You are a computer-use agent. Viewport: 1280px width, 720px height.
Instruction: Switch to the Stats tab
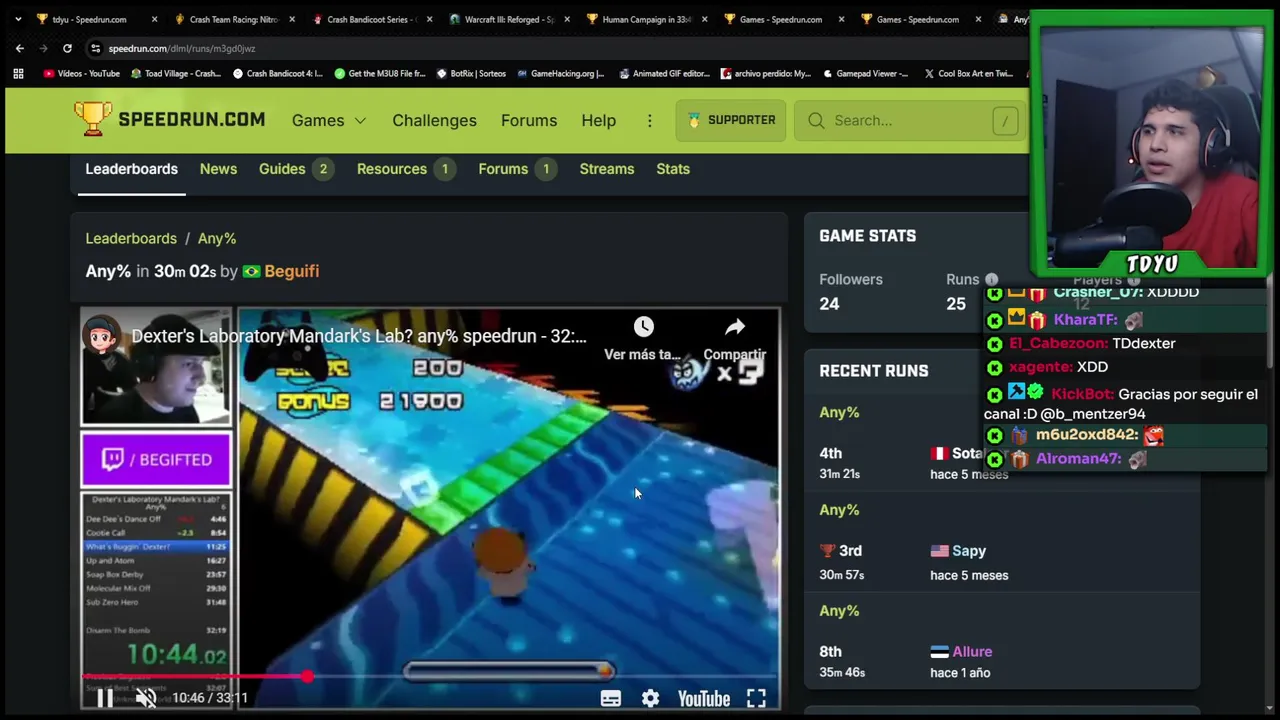point(673,169)
